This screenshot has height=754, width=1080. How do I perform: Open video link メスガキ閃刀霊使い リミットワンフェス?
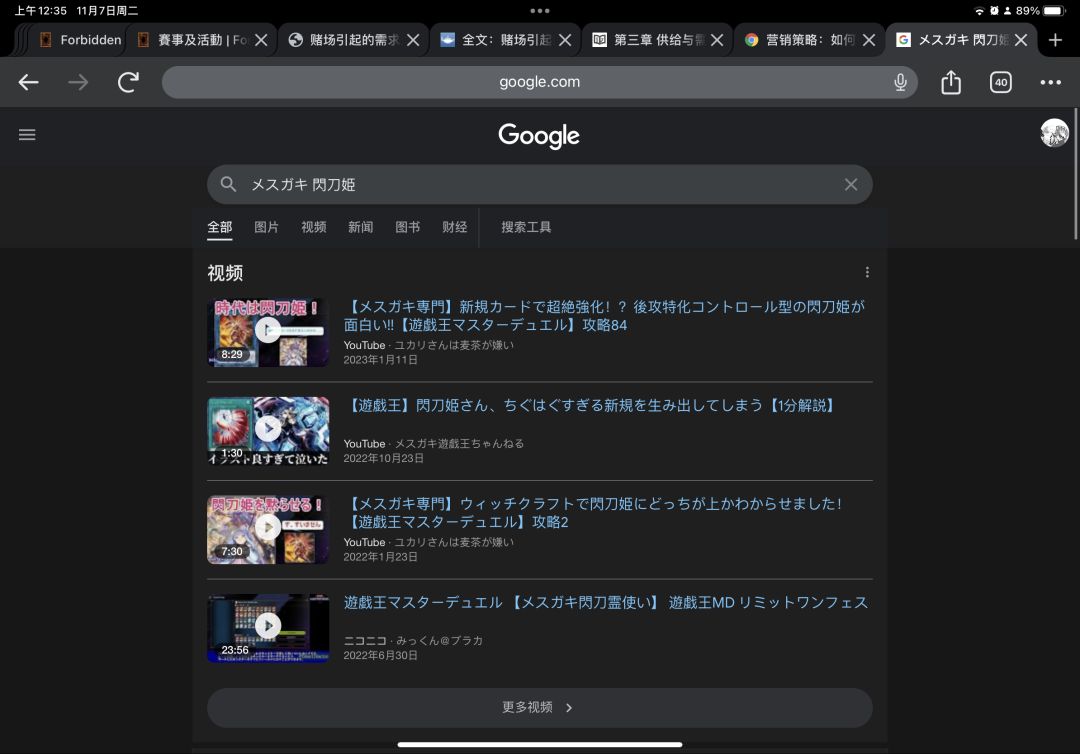[x=605, y=603]
